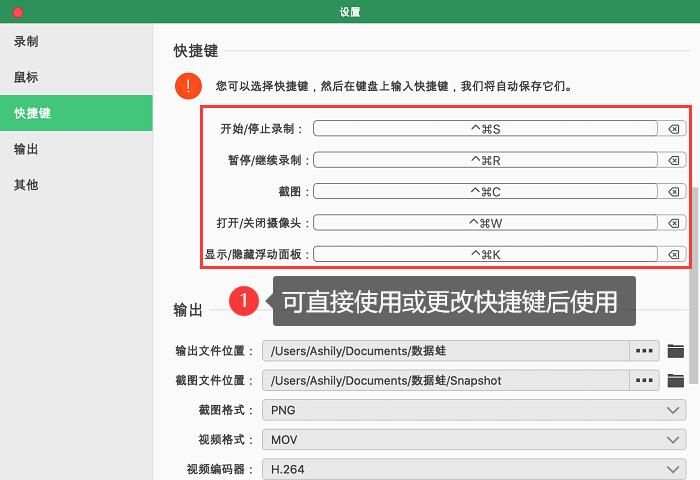Click the 输出文件位置 path field

446,351
